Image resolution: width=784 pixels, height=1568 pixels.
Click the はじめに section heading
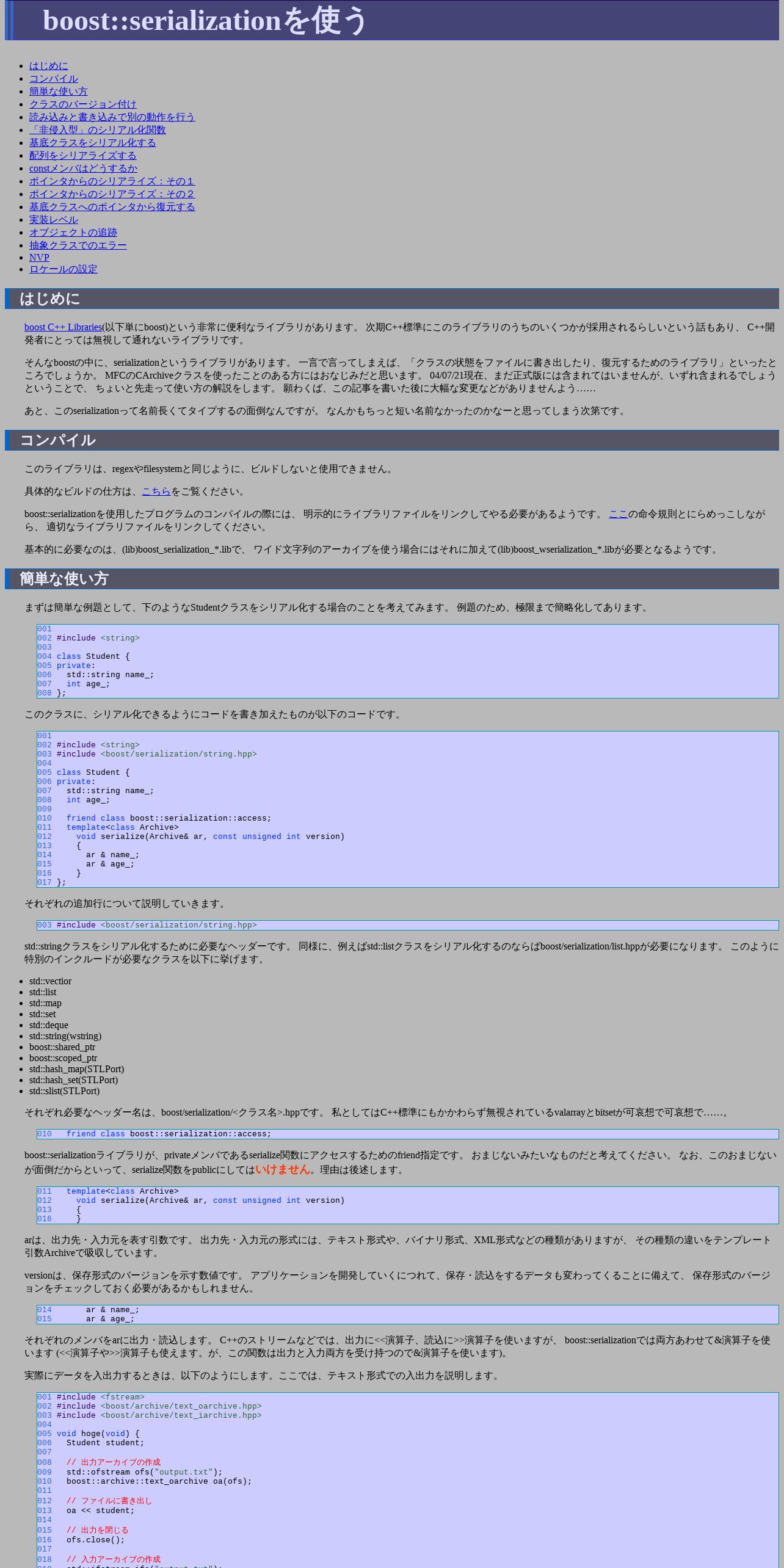tap(392, 299)
